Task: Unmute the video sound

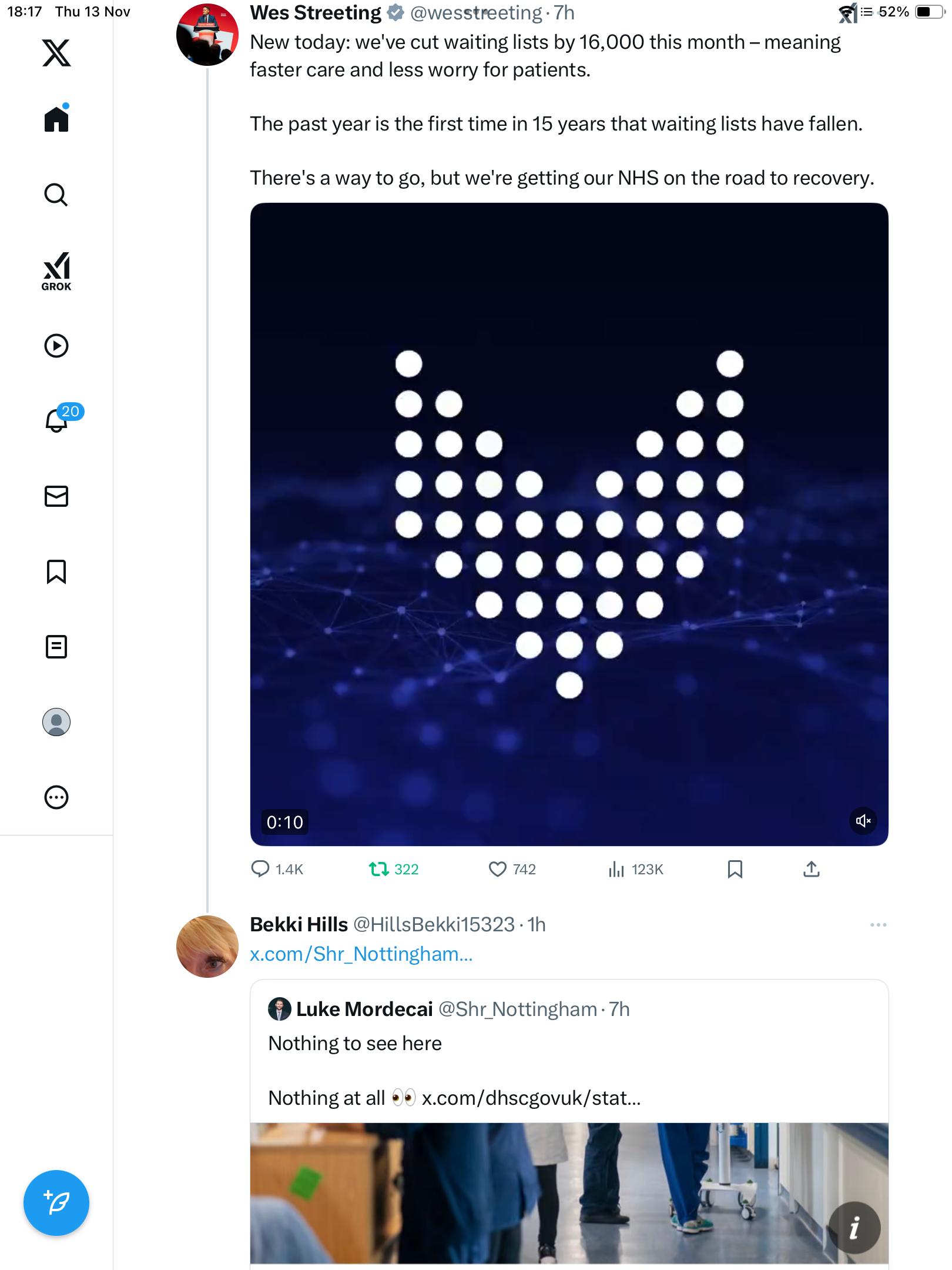Action: (x=863, y=821)
